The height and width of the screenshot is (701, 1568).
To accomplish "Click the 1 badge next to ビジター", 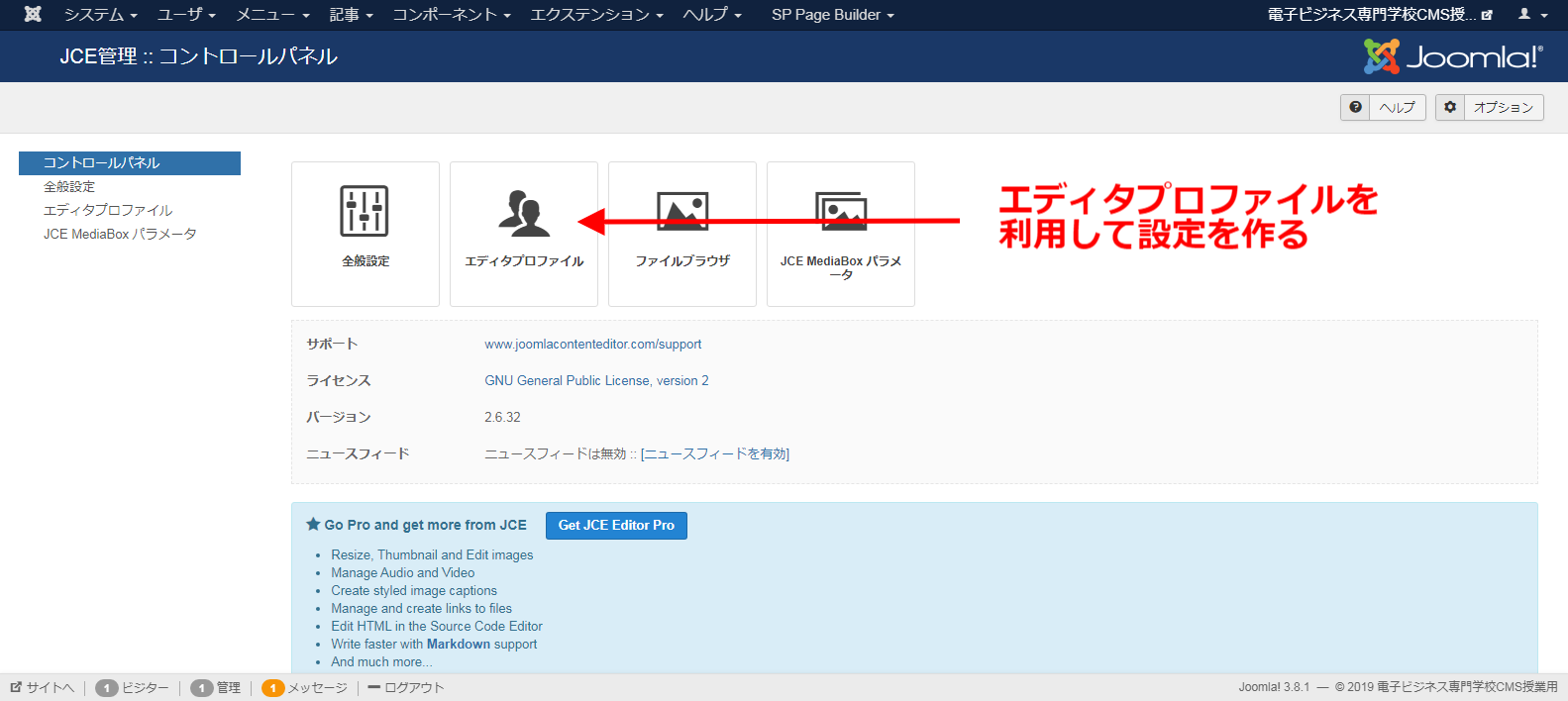I will pos(107,688).
